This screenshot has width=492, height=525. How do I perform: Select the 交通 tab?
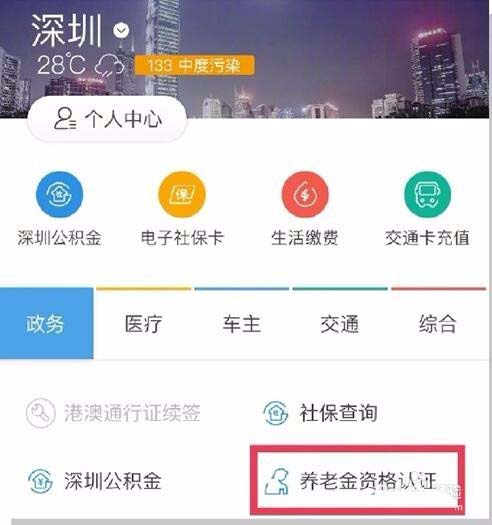[340, 324]
